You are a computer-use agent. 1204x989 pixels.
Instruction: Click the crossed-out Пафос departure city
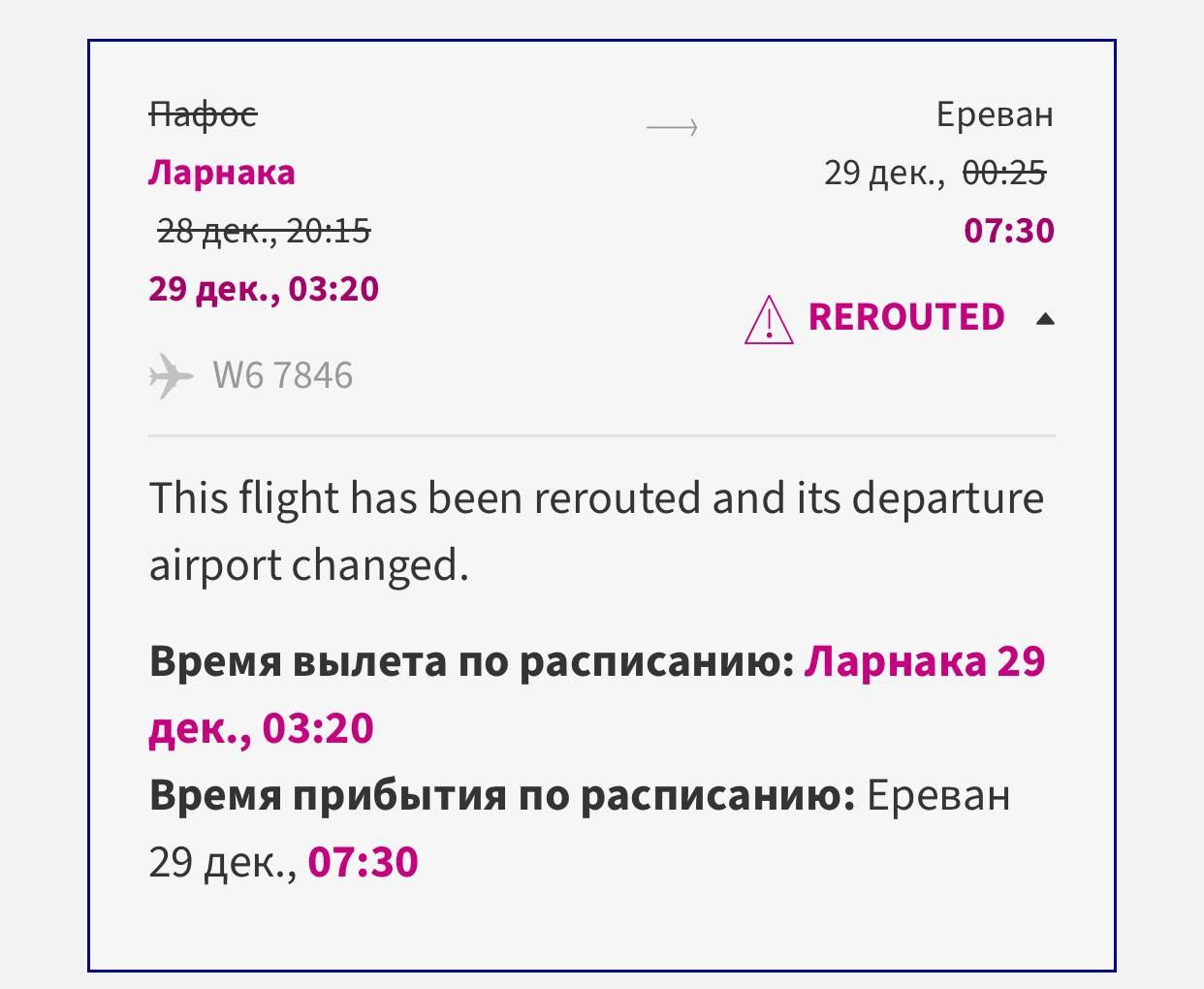tap(203, 115)
